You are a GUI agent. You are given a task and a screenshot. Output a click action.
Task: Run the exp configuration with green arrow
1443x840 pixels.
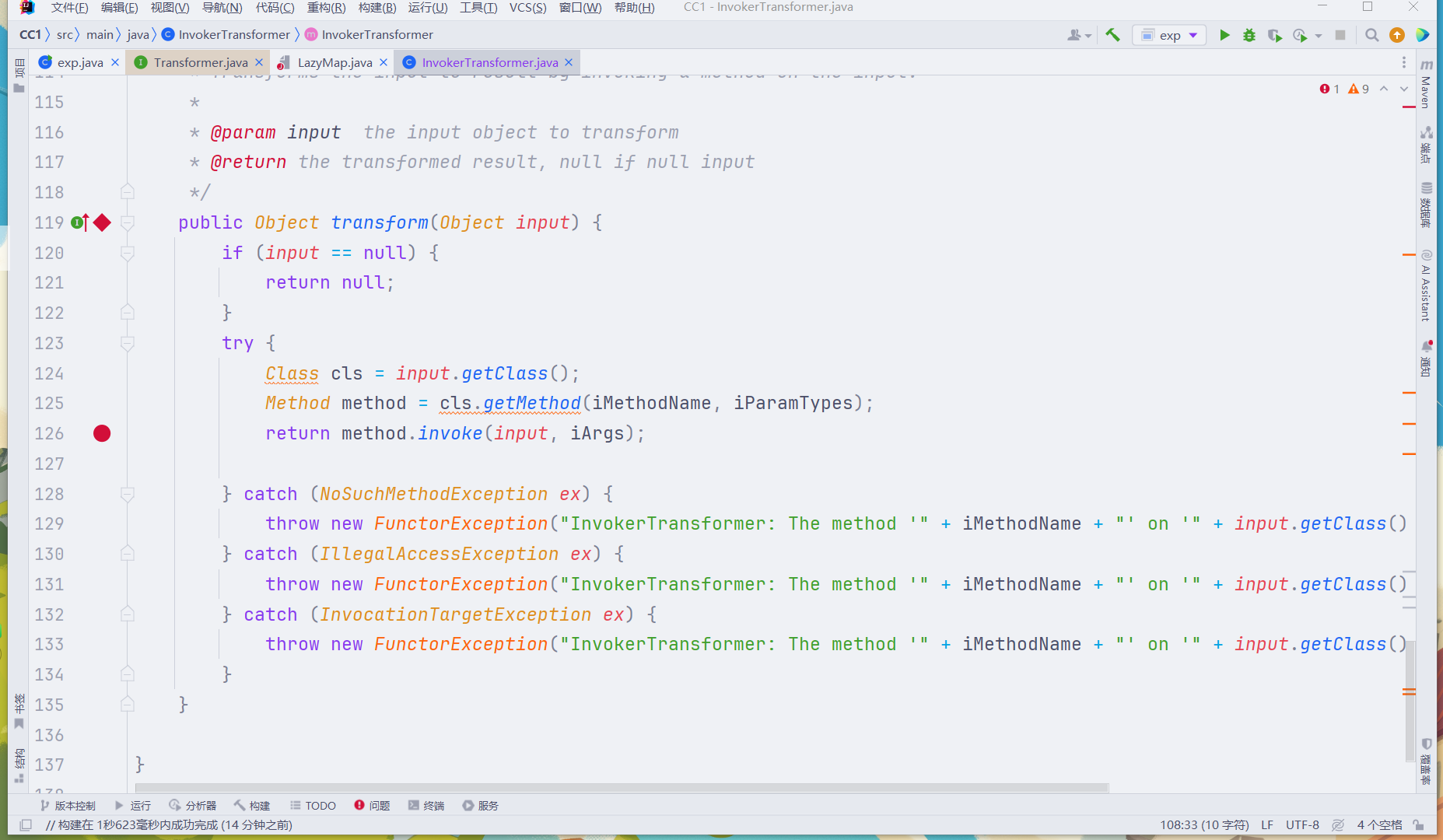(1224, 34)
